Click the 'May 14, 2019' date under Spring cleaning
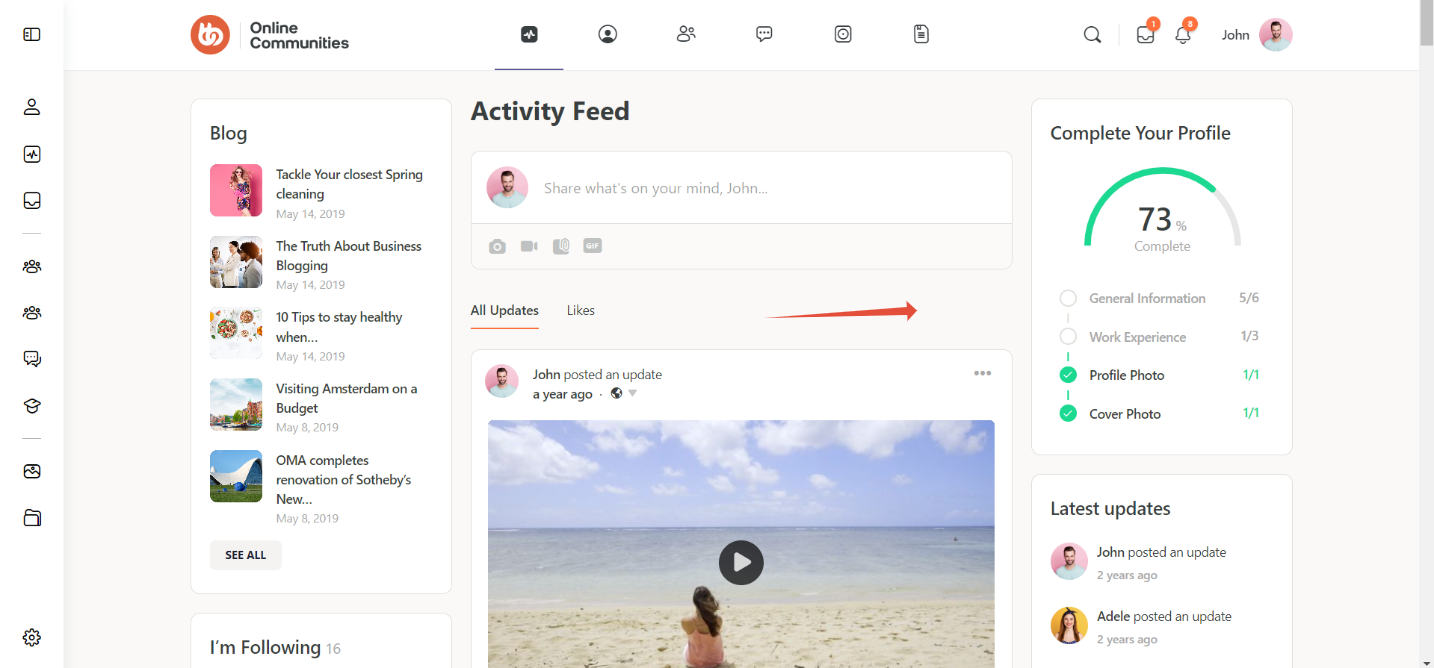1434x668 pixels. (x=310, y=214)
